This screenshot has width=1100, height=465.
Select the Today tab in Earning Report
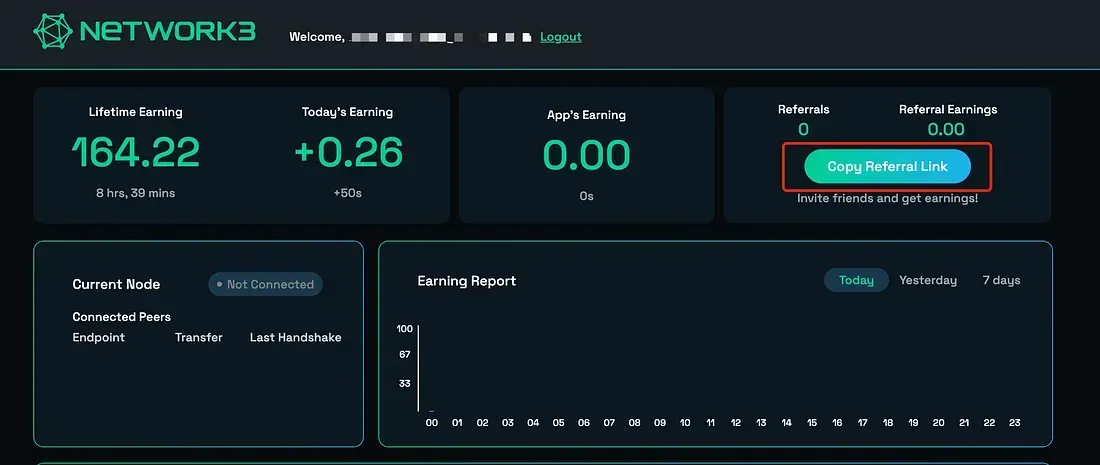856,280
